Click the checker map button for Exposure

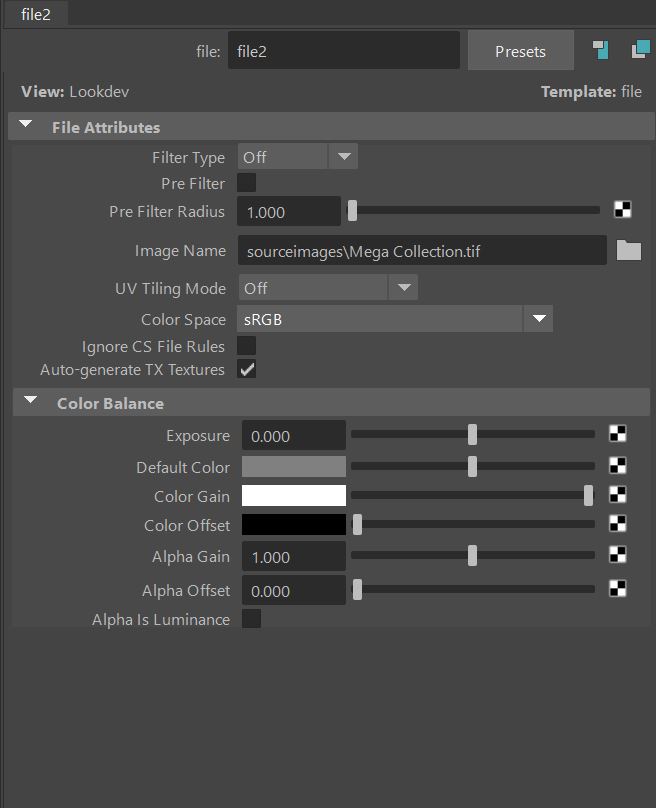tap(618, 434)
